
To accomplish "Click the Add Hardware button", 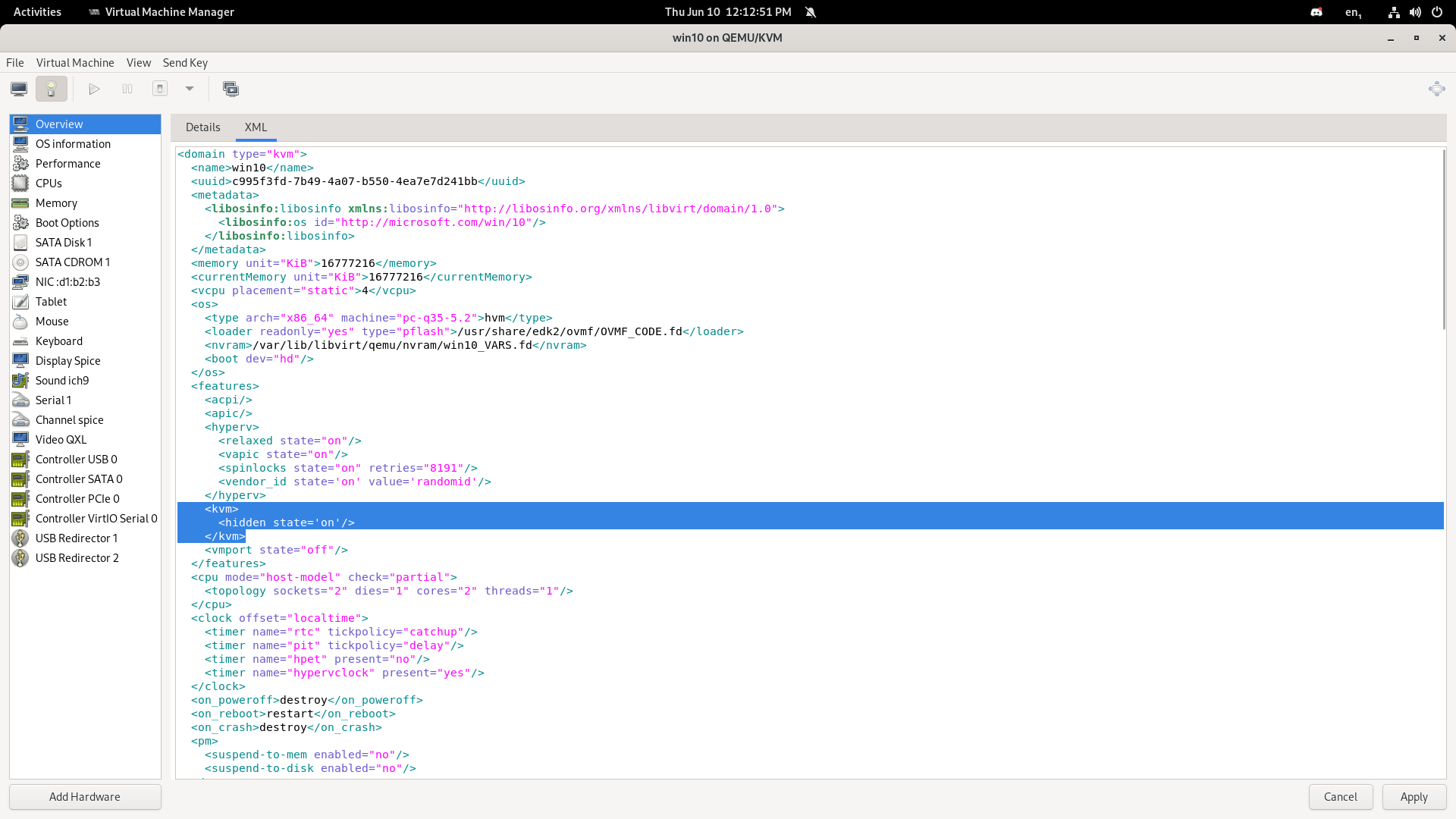I will click(x=85, y=797).
